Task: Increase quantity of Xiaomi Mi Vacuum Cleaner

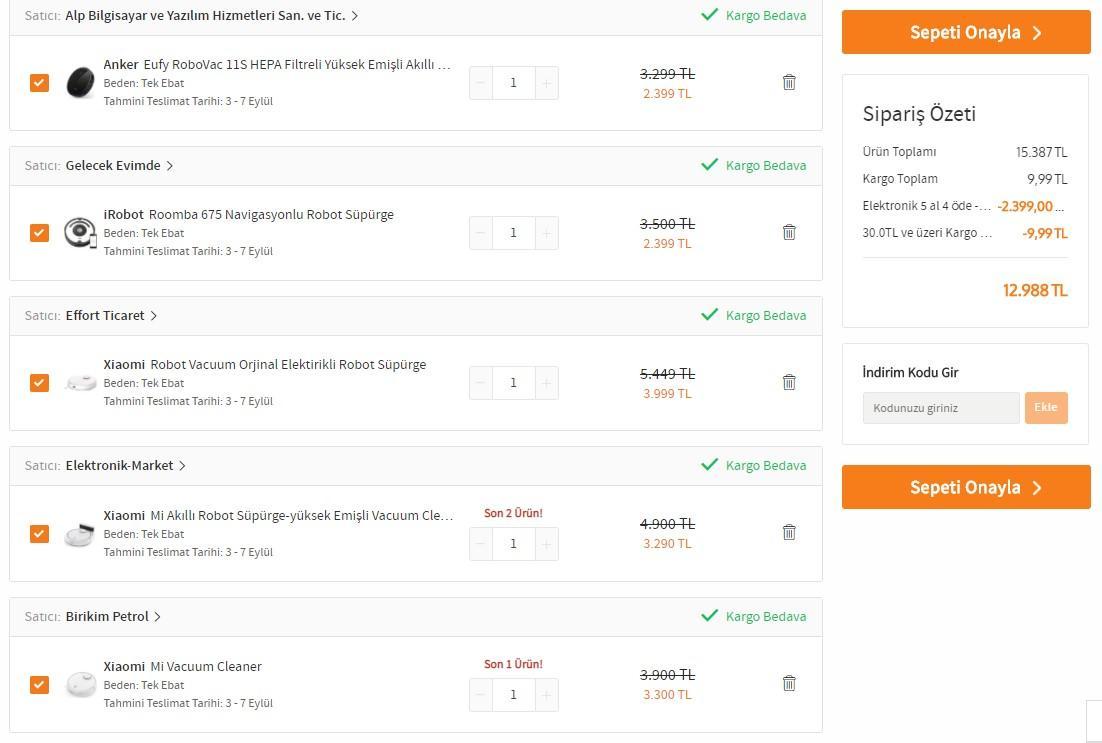Action: 547,694
